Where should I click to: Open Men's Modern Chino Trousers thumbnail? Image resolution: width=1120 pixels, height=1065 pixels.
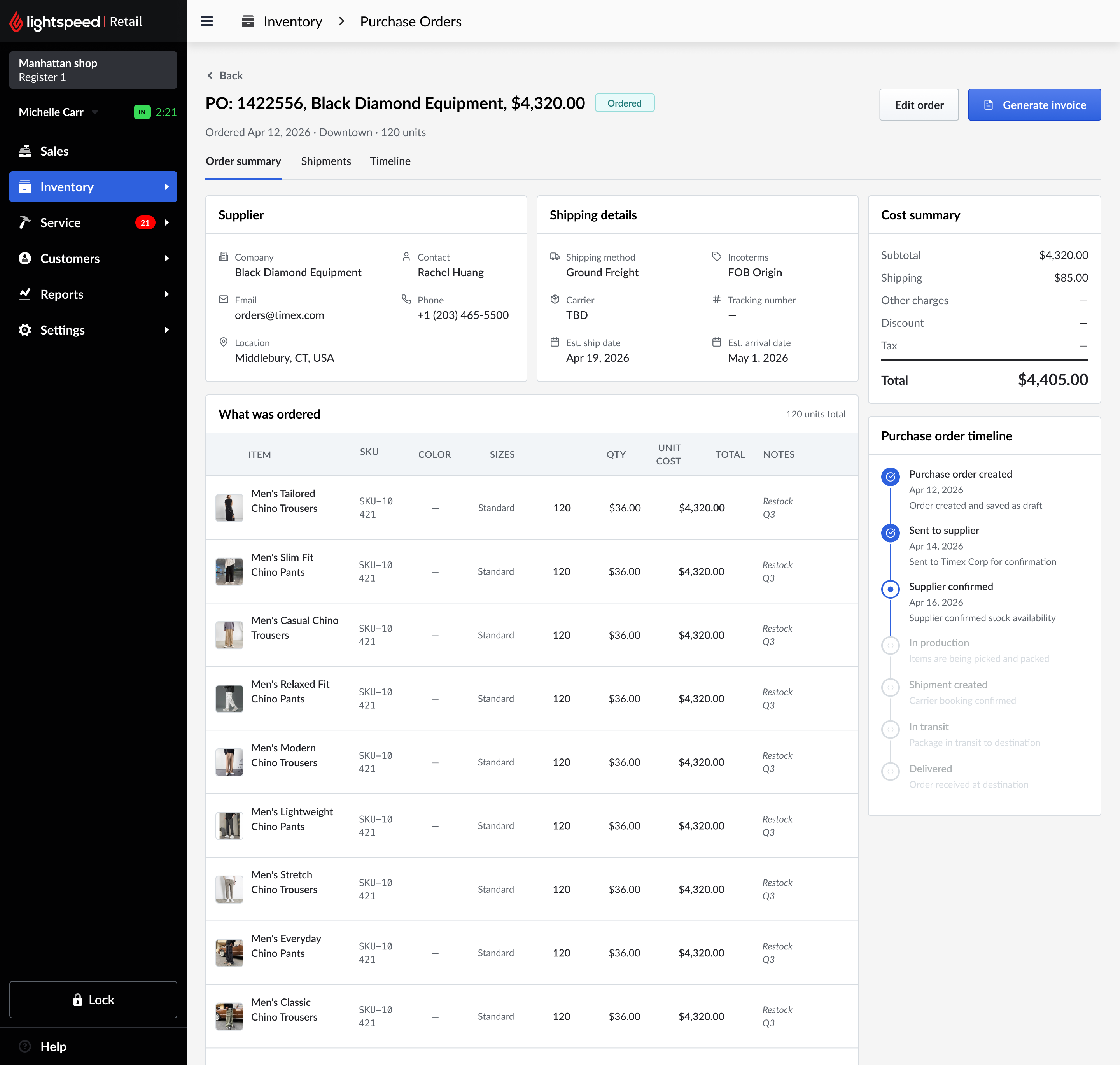[229, 762]
